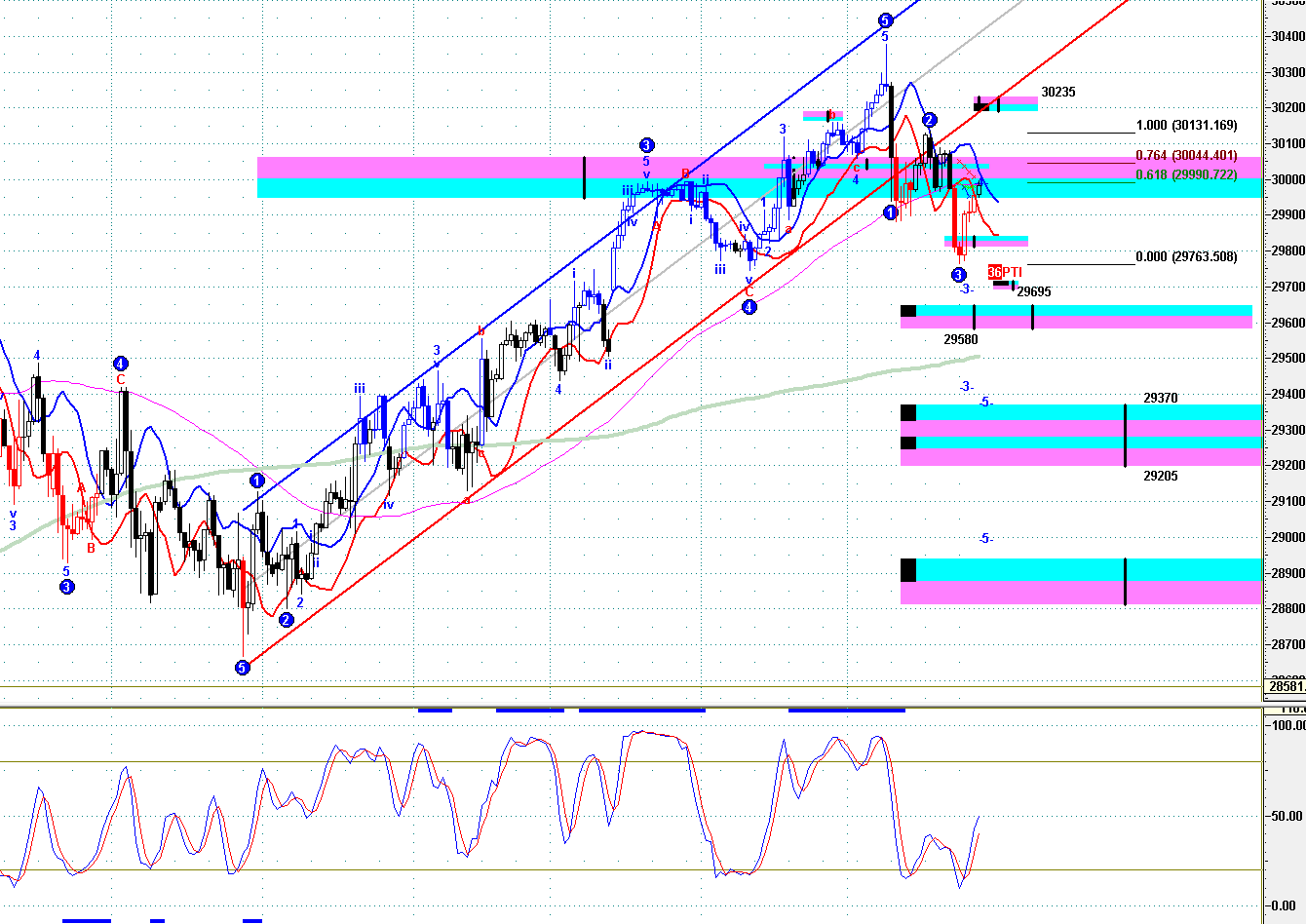Select circled wave 5 marker at chart peak
The height and width of the screenshot is (924, 1306).
pos(885,20)
